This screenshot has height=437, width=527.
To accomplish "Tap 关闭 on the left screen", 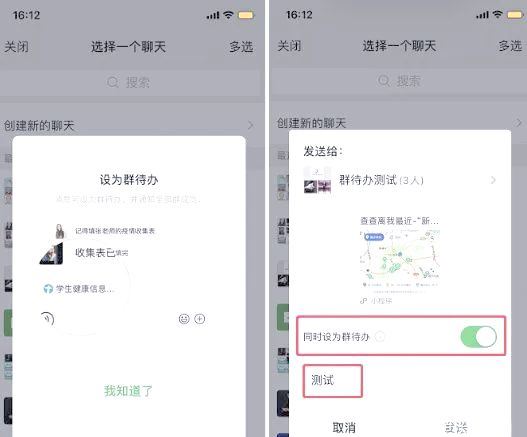I will (x=16, y=47).
